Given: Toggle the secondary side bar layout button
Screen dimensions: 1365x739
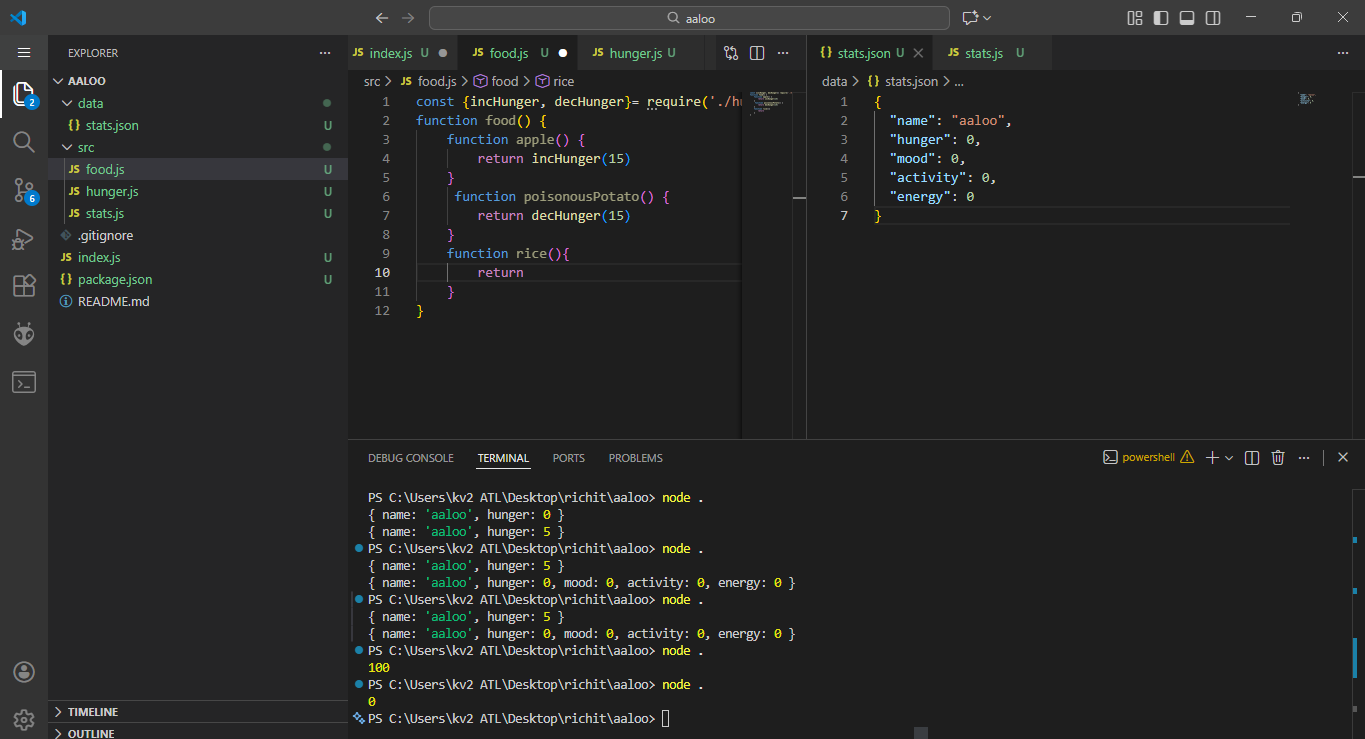Looking at the screenshot, I should [x=1213, y=18].
